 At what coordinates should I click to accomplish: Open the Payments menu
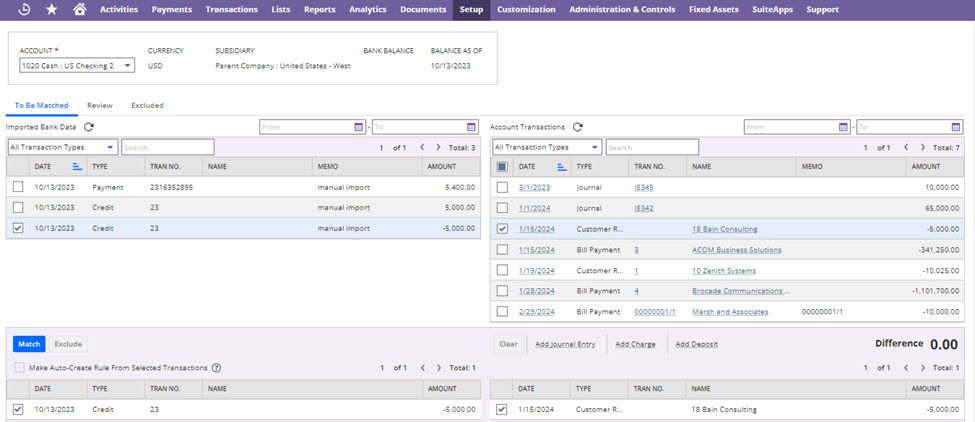click(x=172, y=9)
